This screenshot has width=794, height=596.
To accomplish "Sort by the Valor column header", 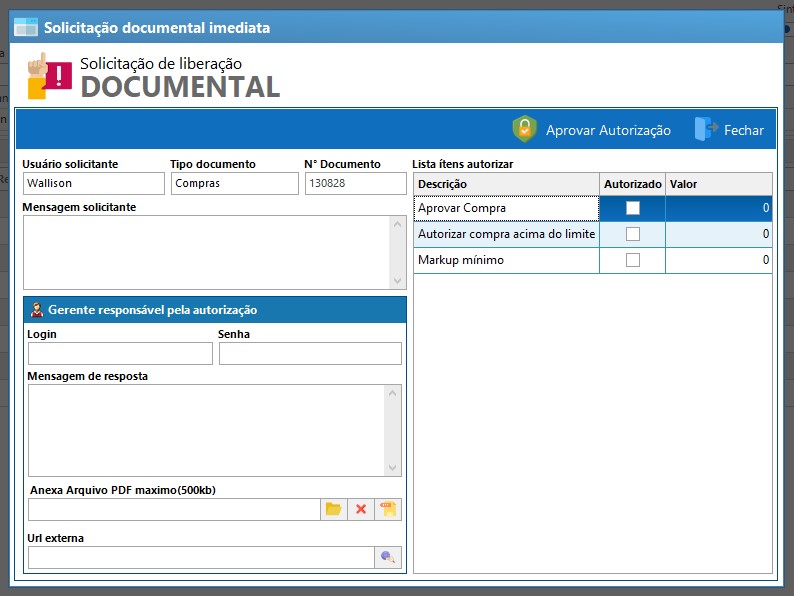I will (x=718, y=184).
